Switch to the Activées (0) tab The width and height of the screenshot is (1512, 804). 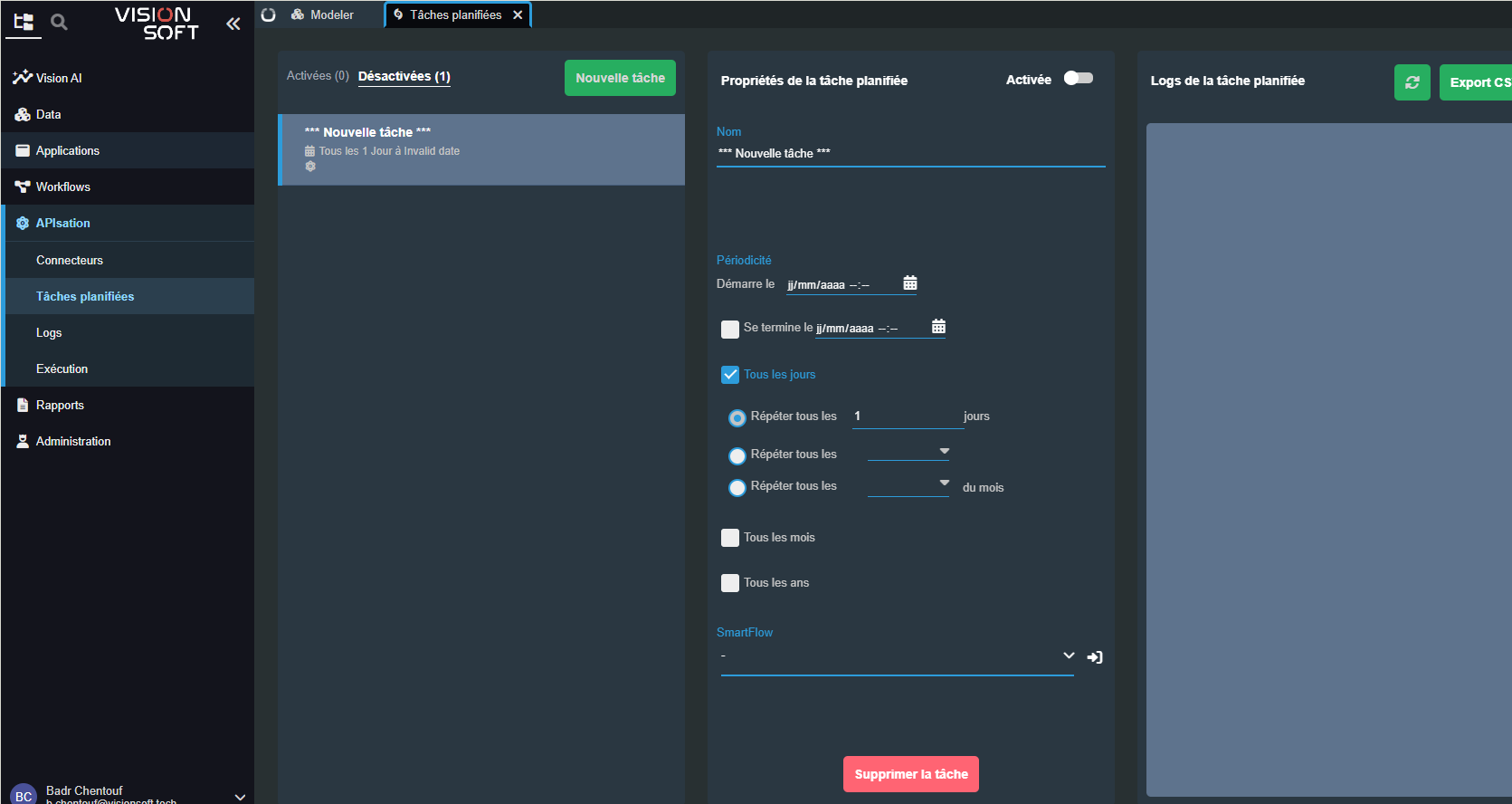318,76
